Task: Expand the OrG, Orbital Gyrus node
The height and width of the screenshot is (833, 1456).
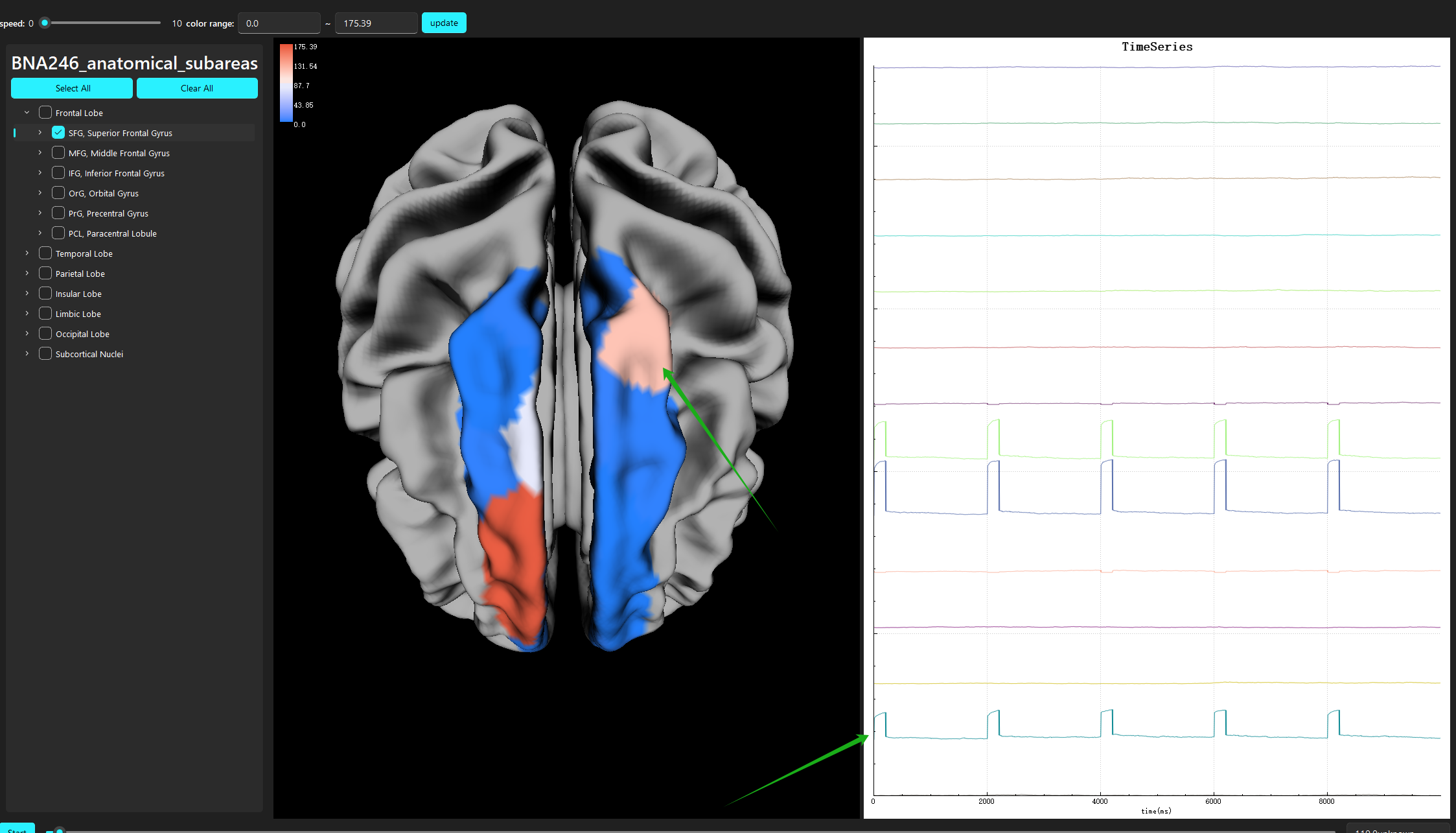Action: [x=40, y=193]
